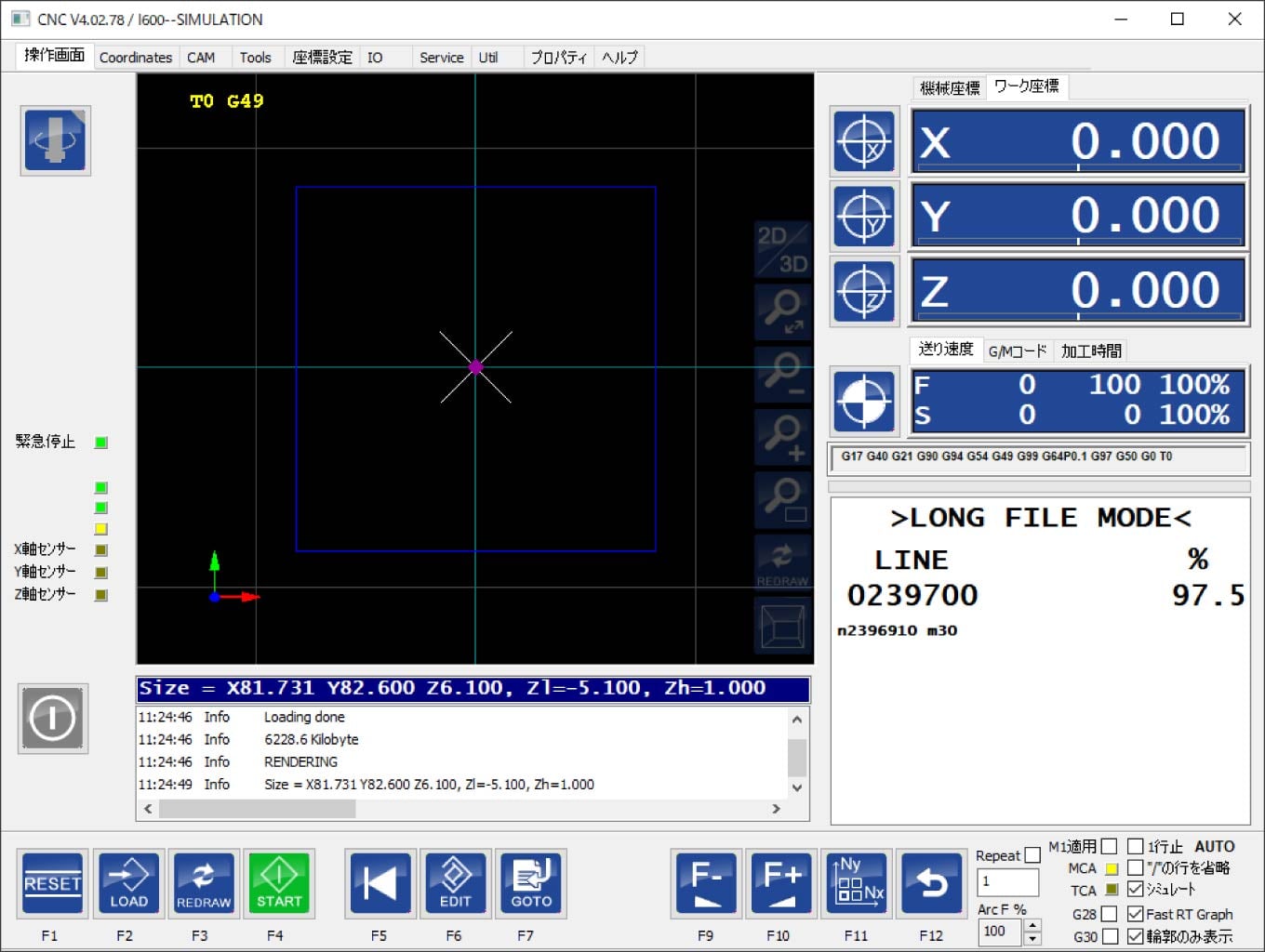Click the GOTO line button
This screenshot has width=1265, height=952.
531,883
